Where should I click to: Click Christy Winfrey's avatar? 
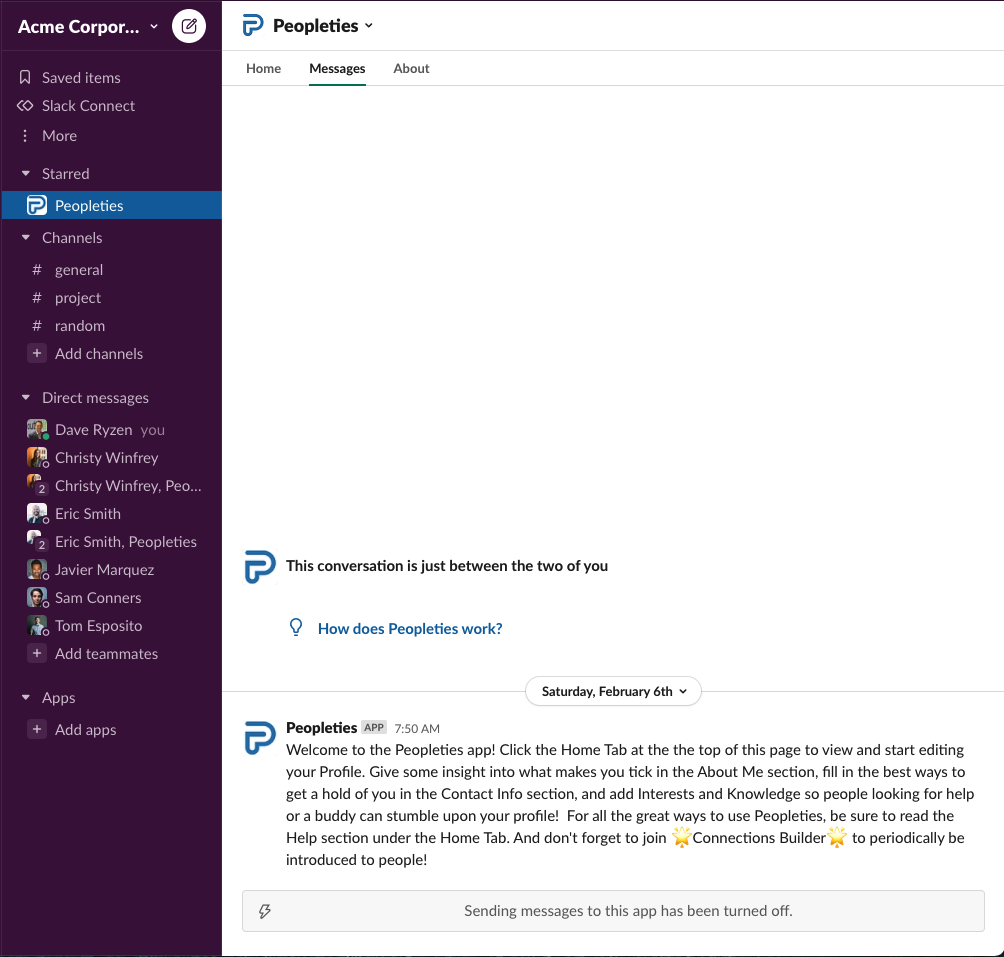[x=37, y=458]
